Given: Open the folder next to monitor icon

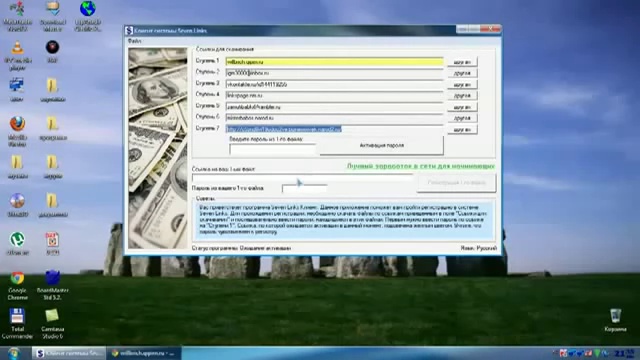Looking at the screenshot, I should pos(52,90).
